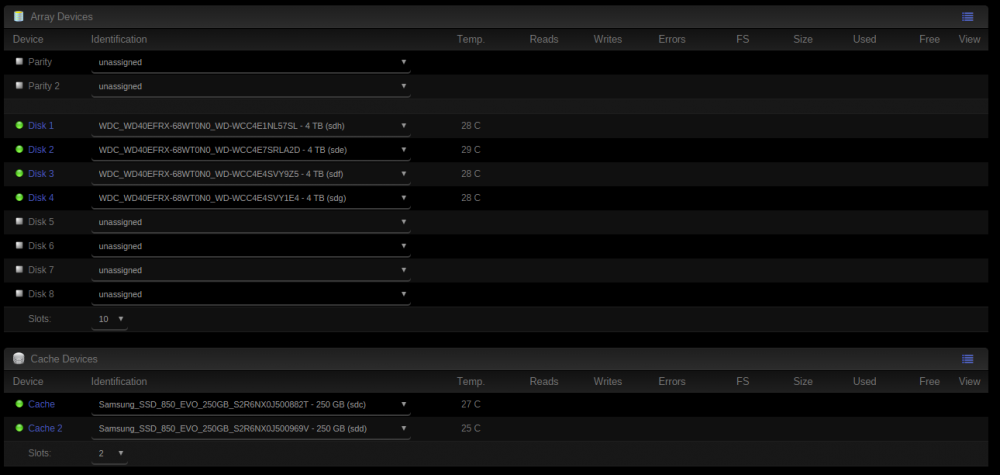Open Disk 8 unassigned dropdown
This screenshot has height=475, width=1000.
point(251,295)
